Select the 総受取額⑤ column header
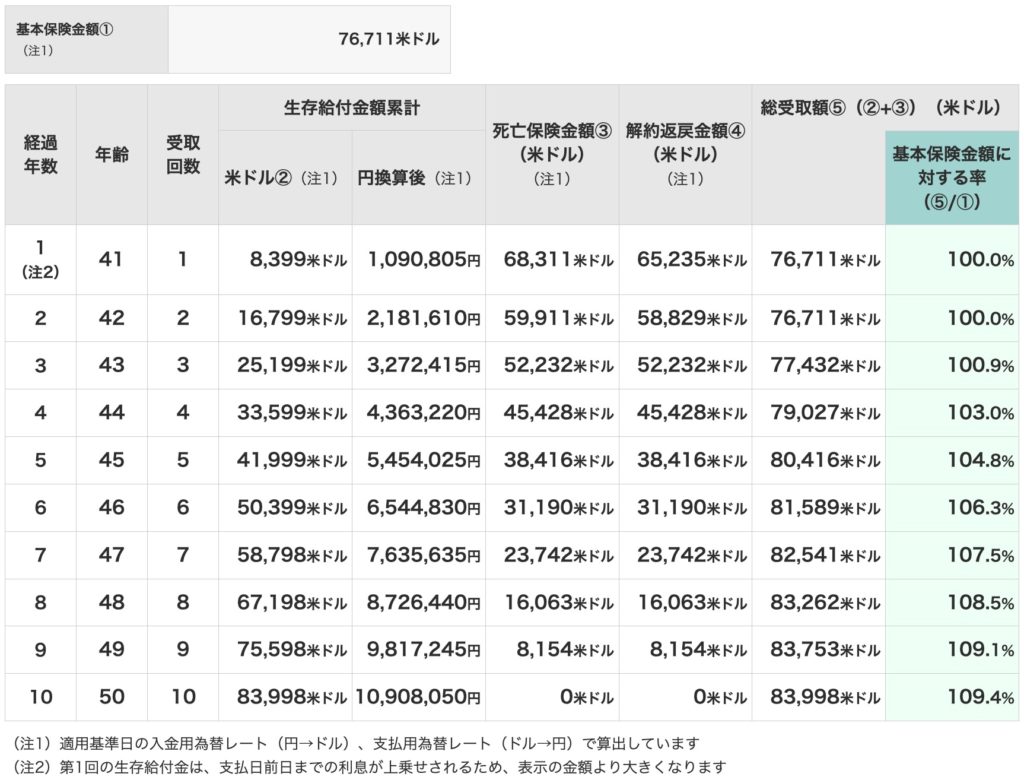The image size is (1024, 780). 817,108
